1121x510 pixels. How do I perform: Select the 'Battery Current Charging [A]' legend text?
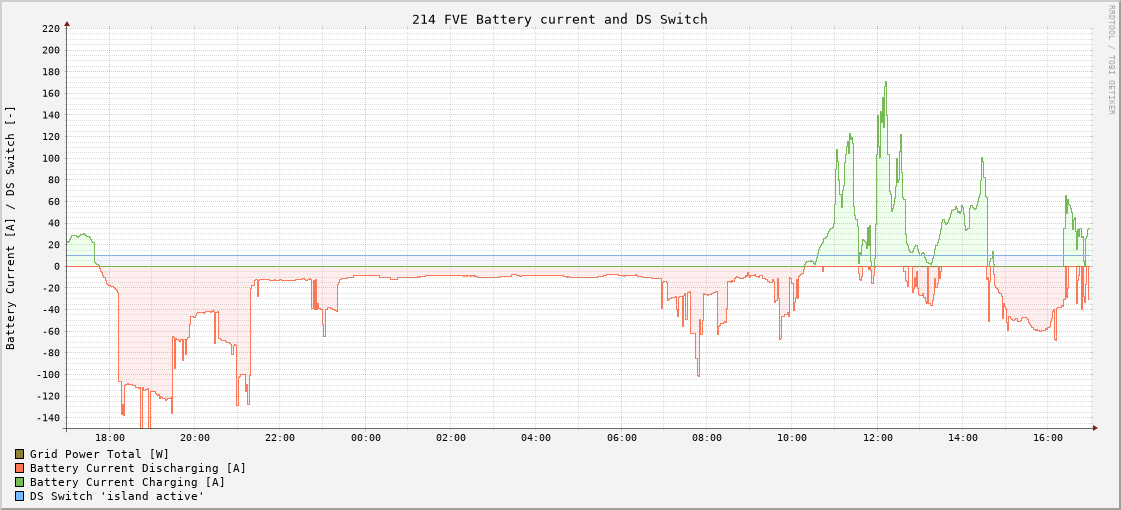tap(127, 482)
